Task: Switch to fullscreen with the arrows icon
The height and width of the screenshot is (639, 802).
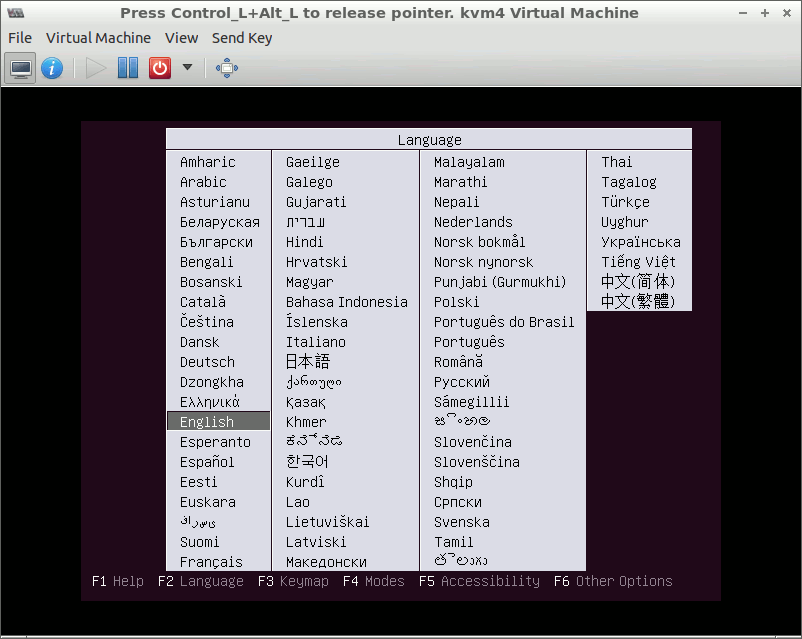Action: pyautogui.click(x=227, y=68)
